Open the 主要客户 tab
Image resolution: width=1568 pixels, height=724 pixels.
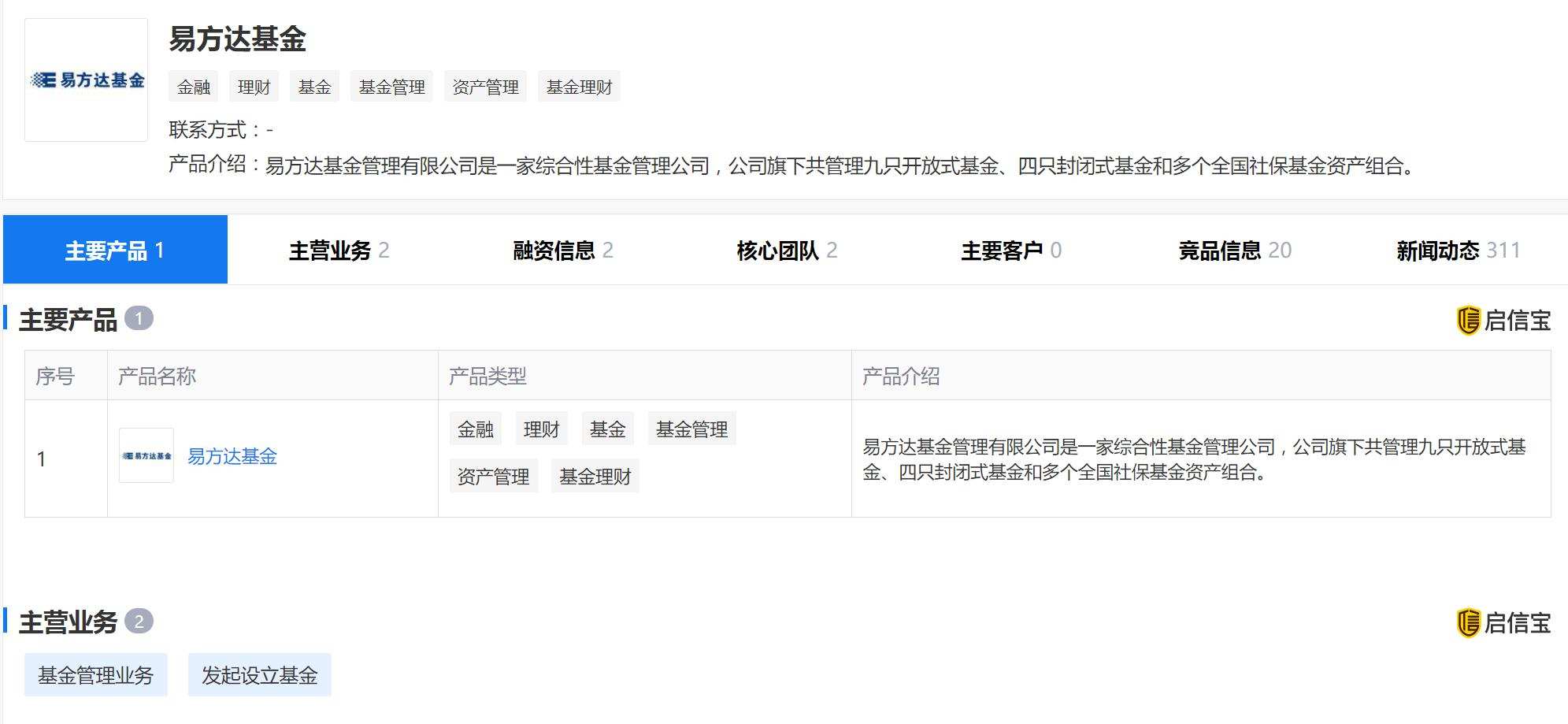click(1011, 250)
